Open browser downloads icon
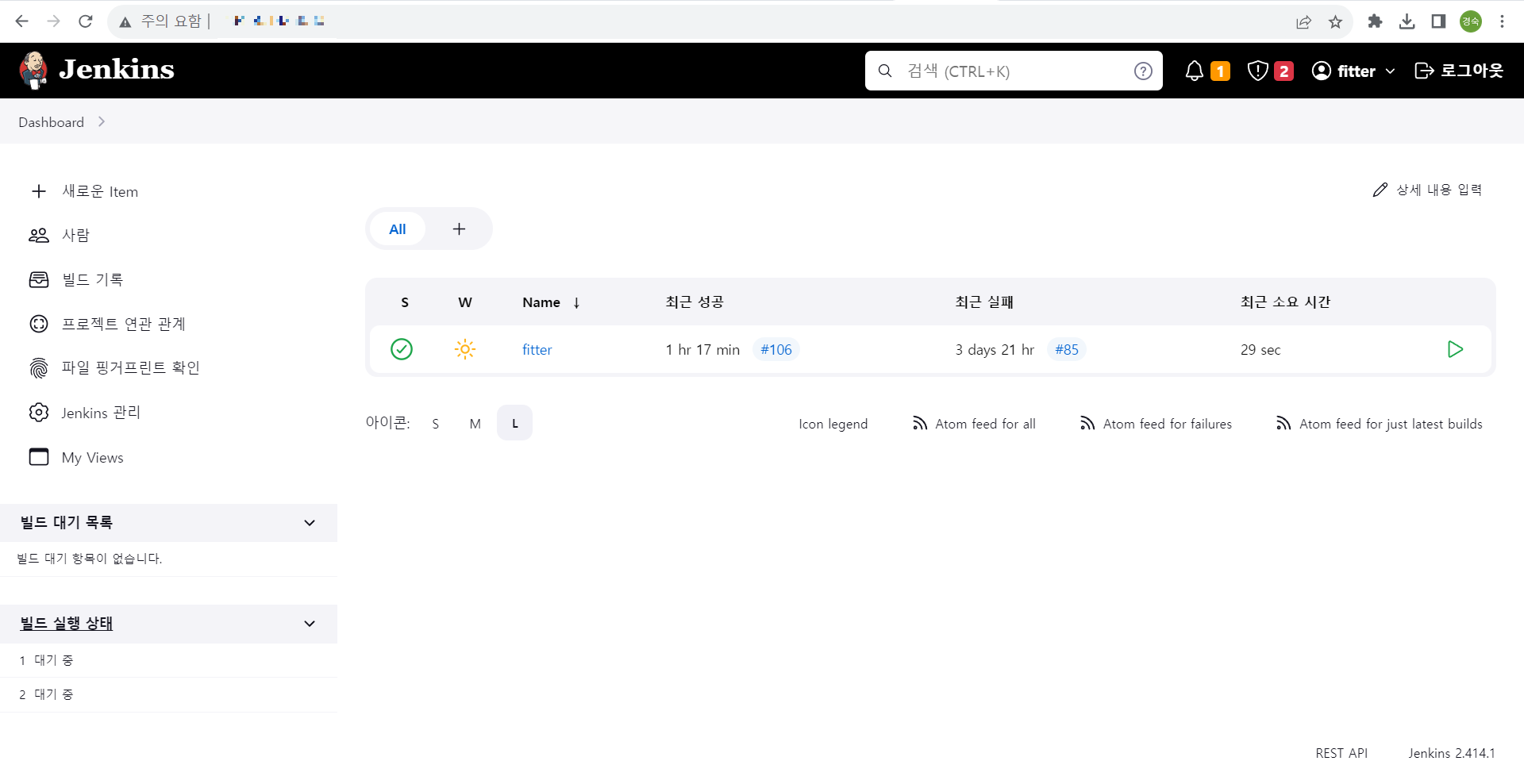 click(x=1407, y=21)
